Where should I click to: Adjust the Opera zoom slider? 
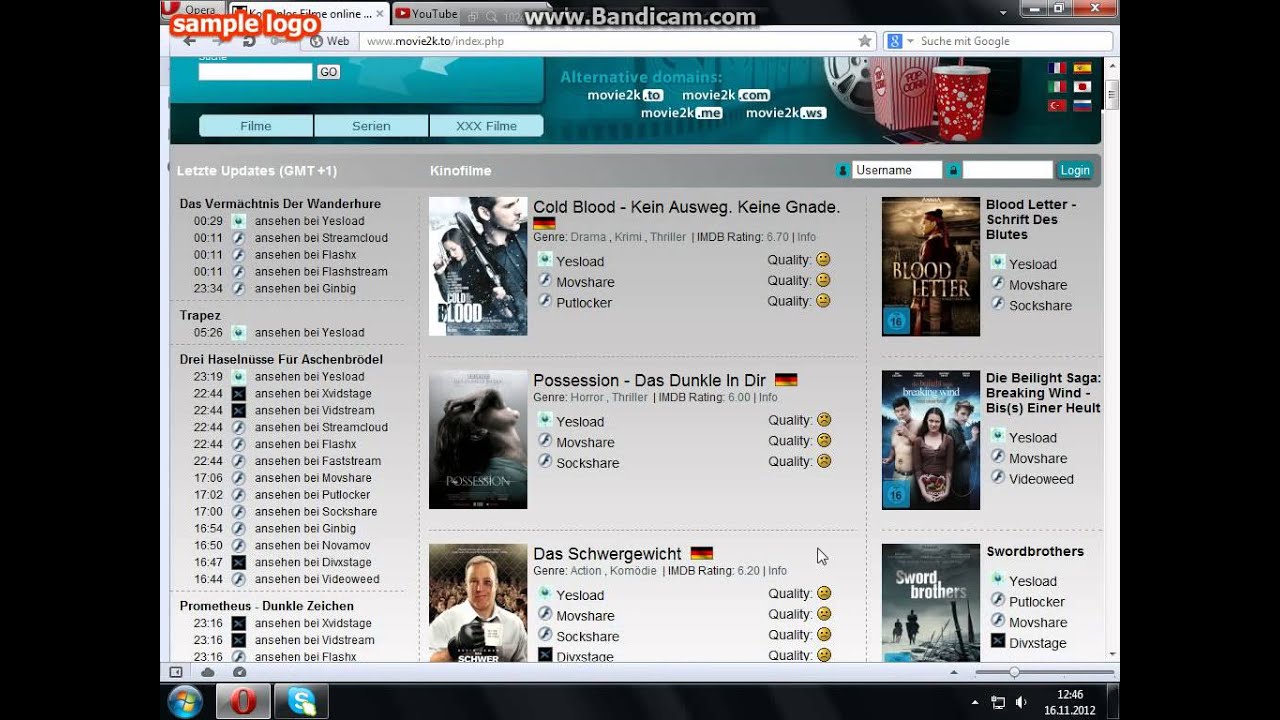(1014, 672)
